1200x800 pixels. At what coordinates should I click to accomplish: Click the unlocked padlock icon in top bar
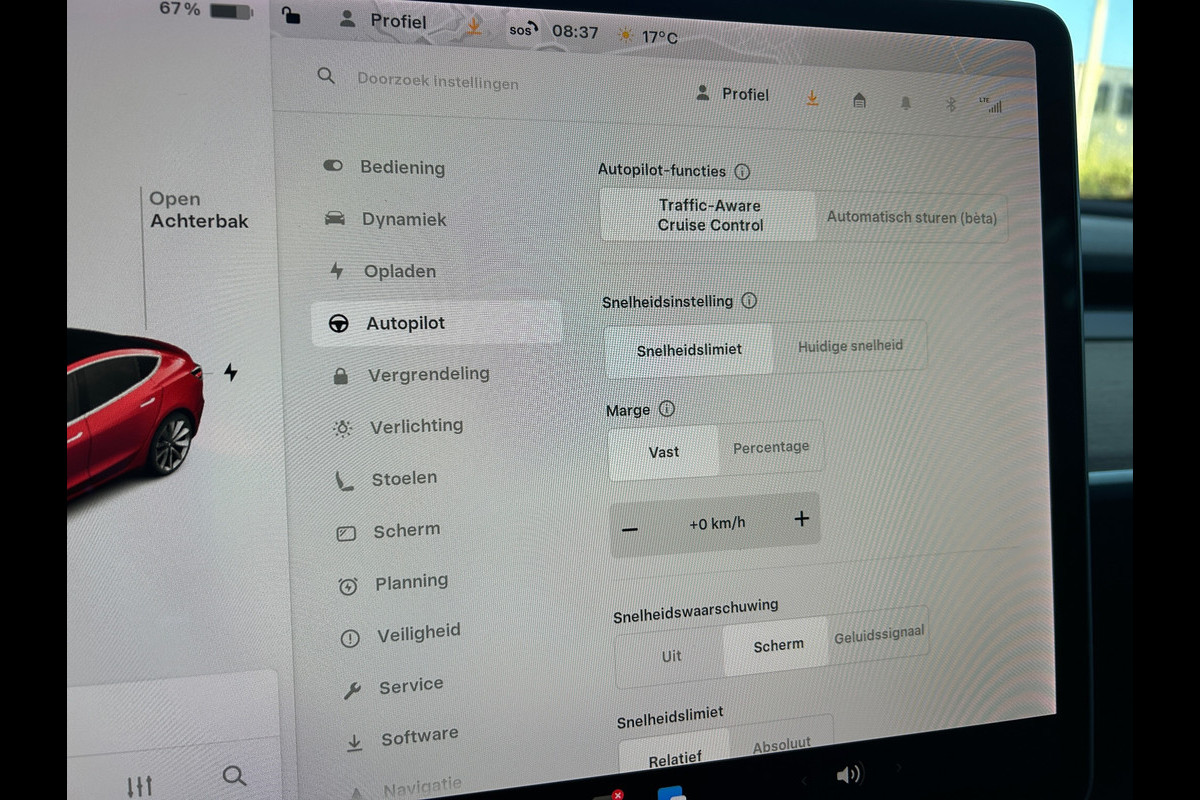[x=291, y=15]
